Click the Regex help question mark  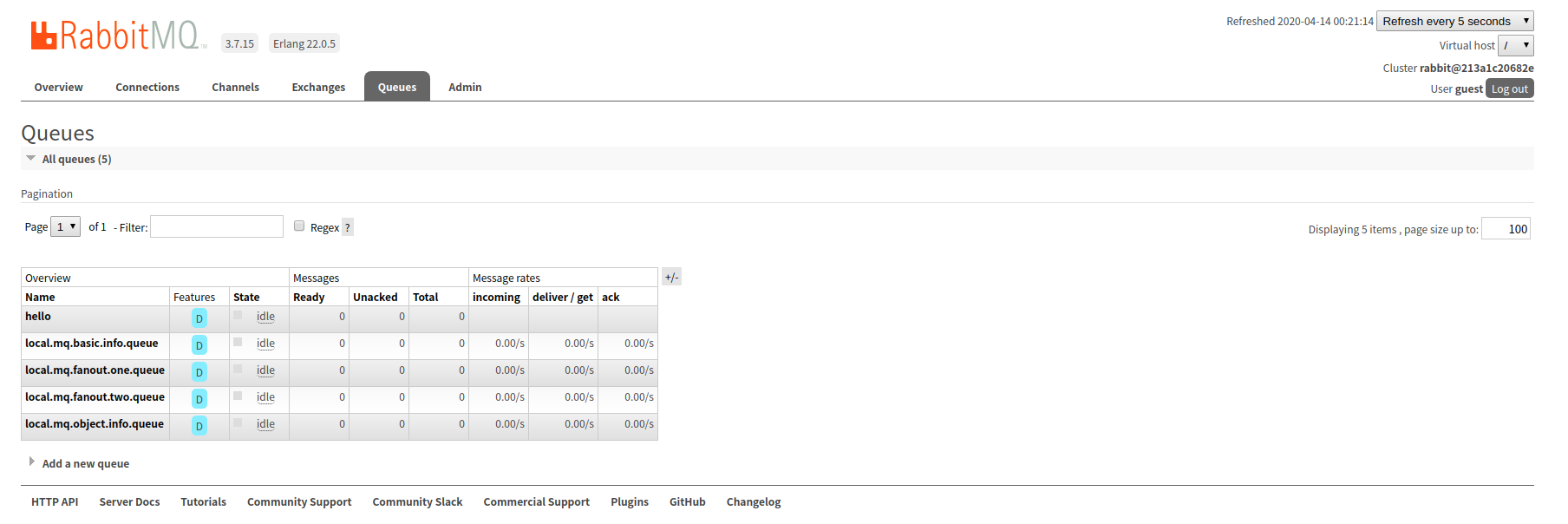(348, 227)
